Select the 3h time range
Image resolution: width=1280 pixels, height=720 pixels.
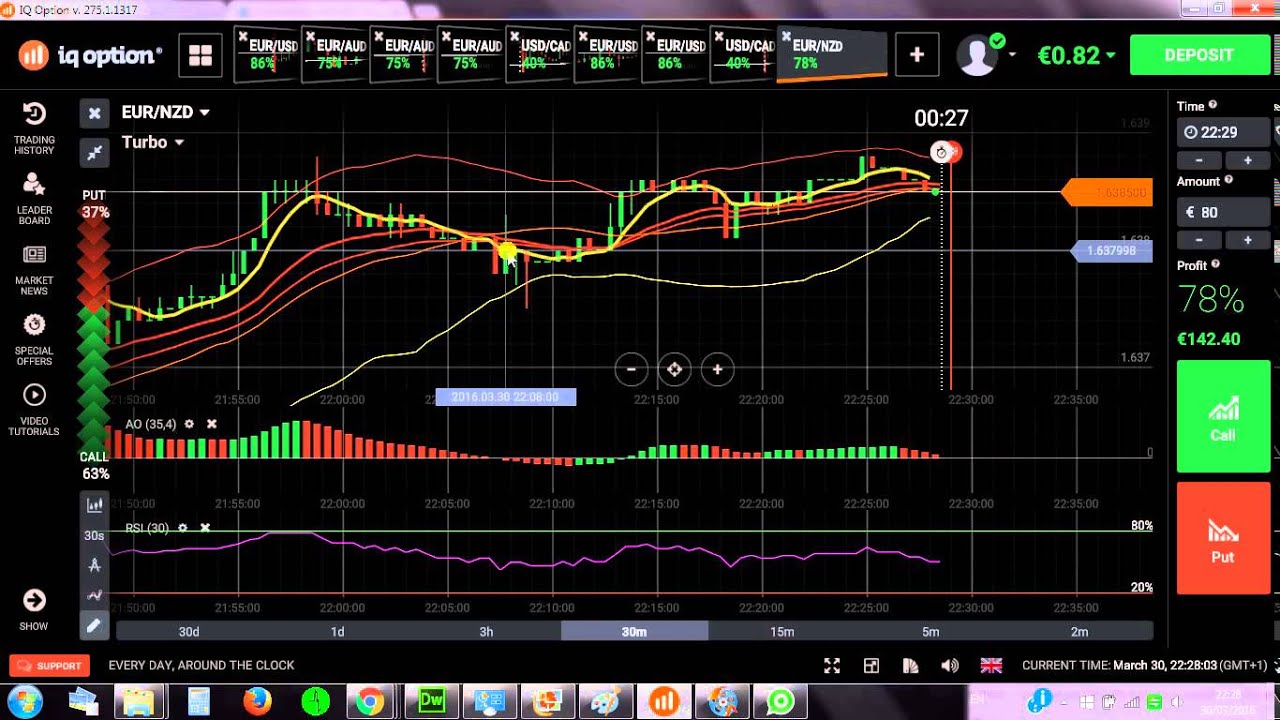[486, 631]
